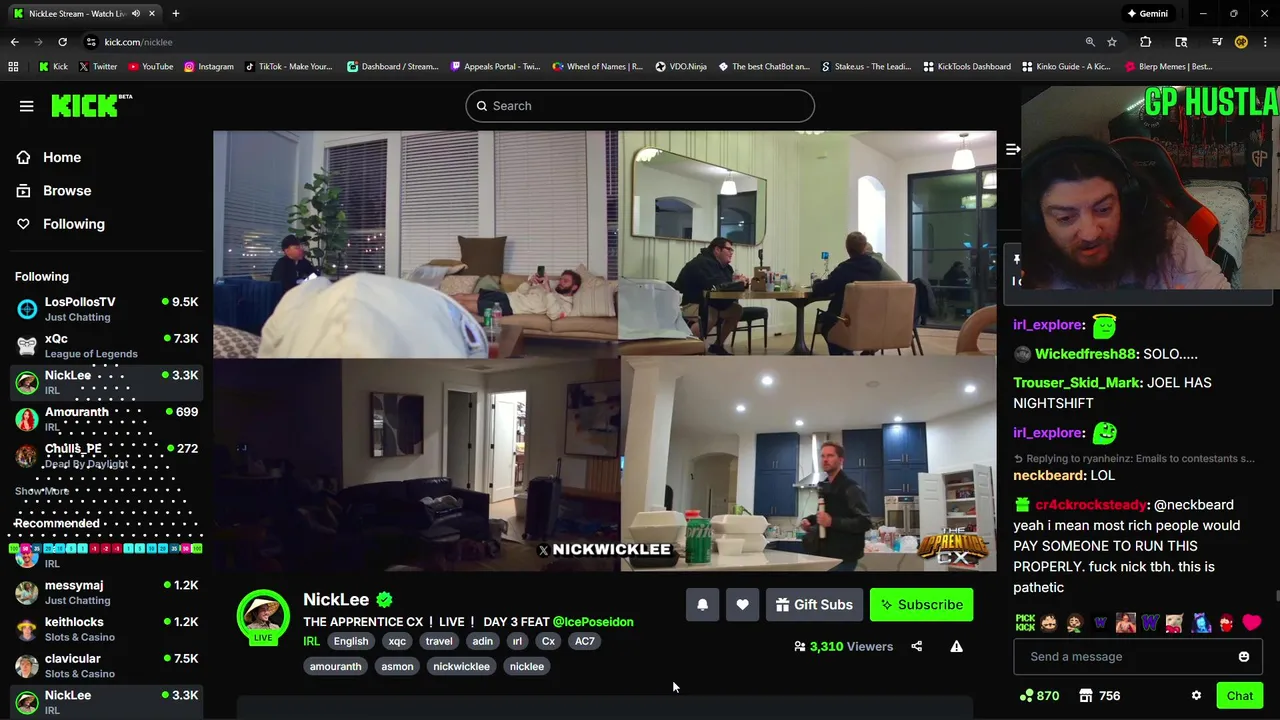Select the travel tag
1280x720 pixels.
(439, 641)
